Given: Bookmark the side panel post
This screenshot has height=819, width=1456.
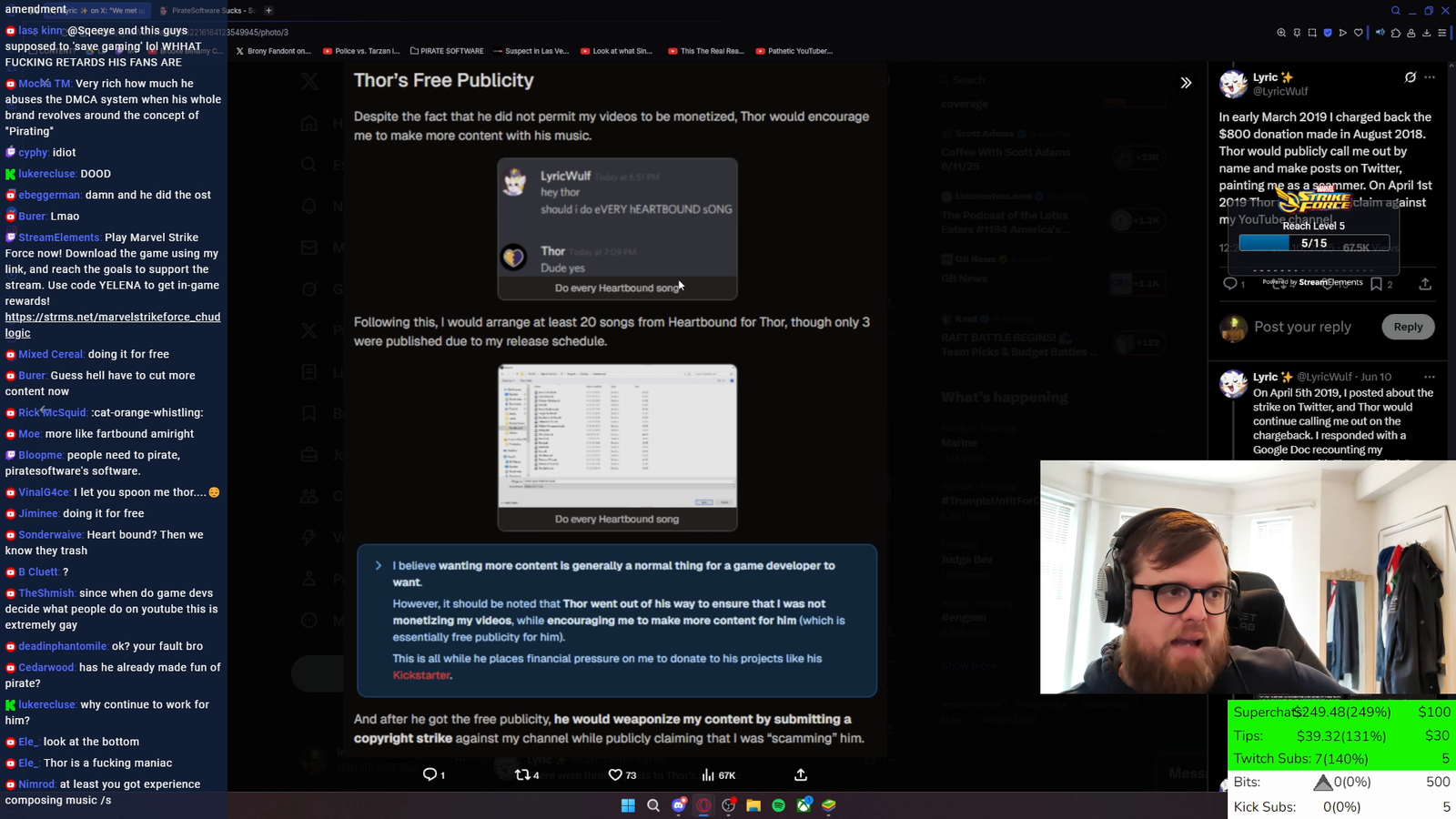Looking at the screenshot, I should (1376, 284).
